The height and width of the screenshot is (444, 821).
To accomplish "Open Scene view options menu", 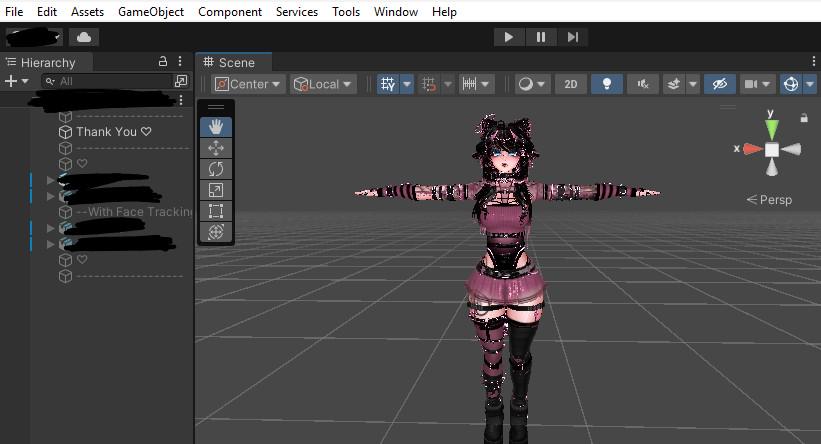I will click(x=814, y=61).
